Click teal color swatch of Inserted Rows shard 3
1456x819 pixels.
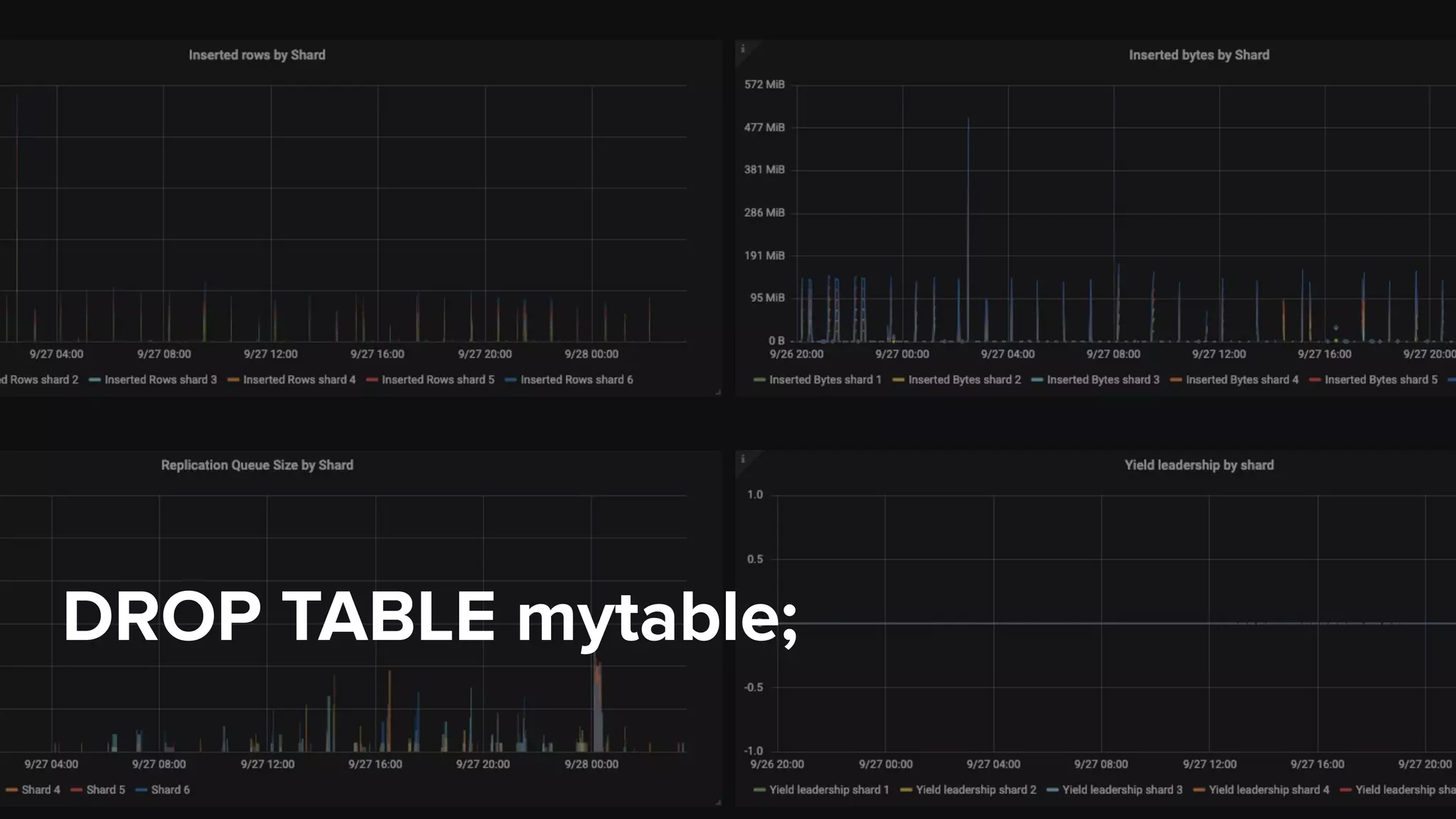pyautogui.click(x=95, y=380)
